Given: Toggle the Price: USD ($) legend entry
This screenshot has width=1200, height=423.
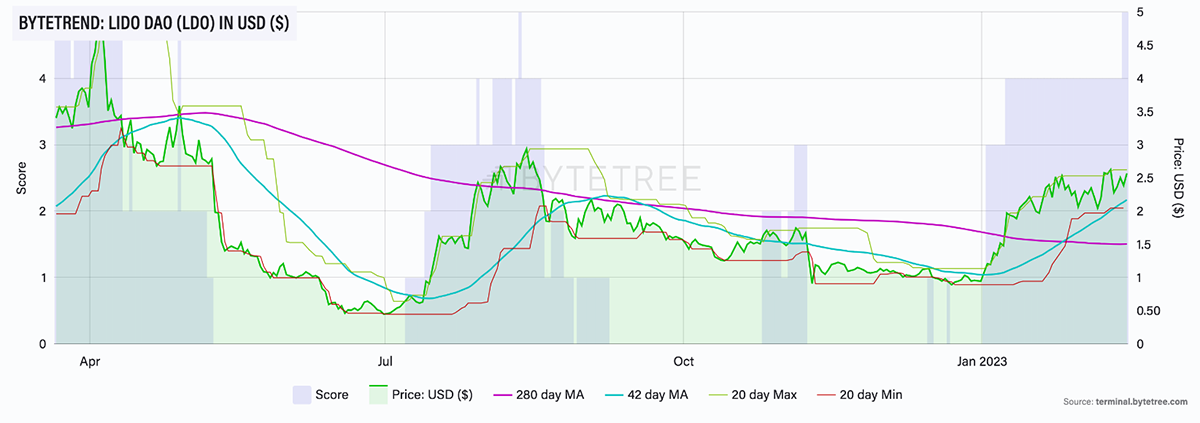Looking at the screenshot, I should coord(422,394).
